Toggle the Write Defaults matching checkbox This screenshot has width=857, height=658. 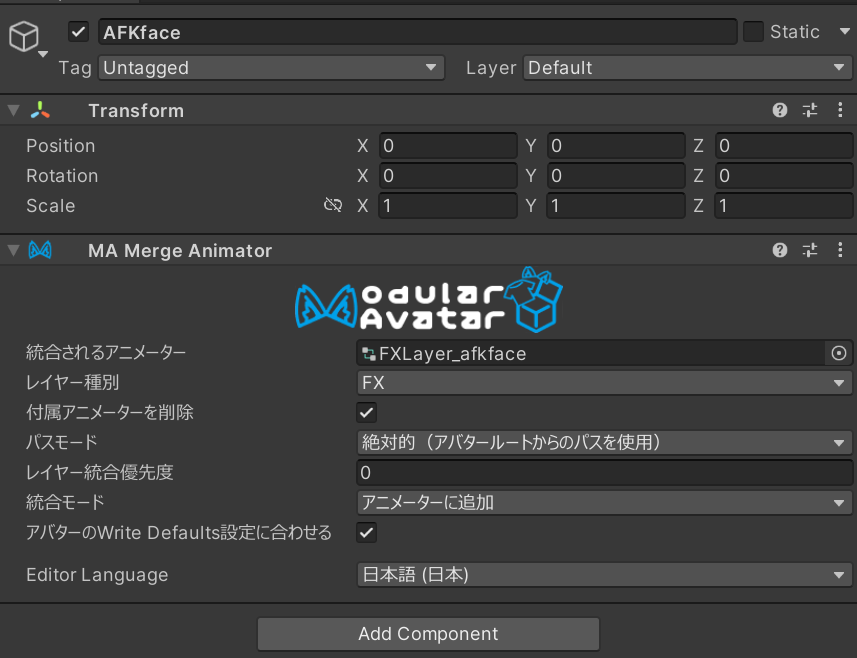(x=367, y=532)
